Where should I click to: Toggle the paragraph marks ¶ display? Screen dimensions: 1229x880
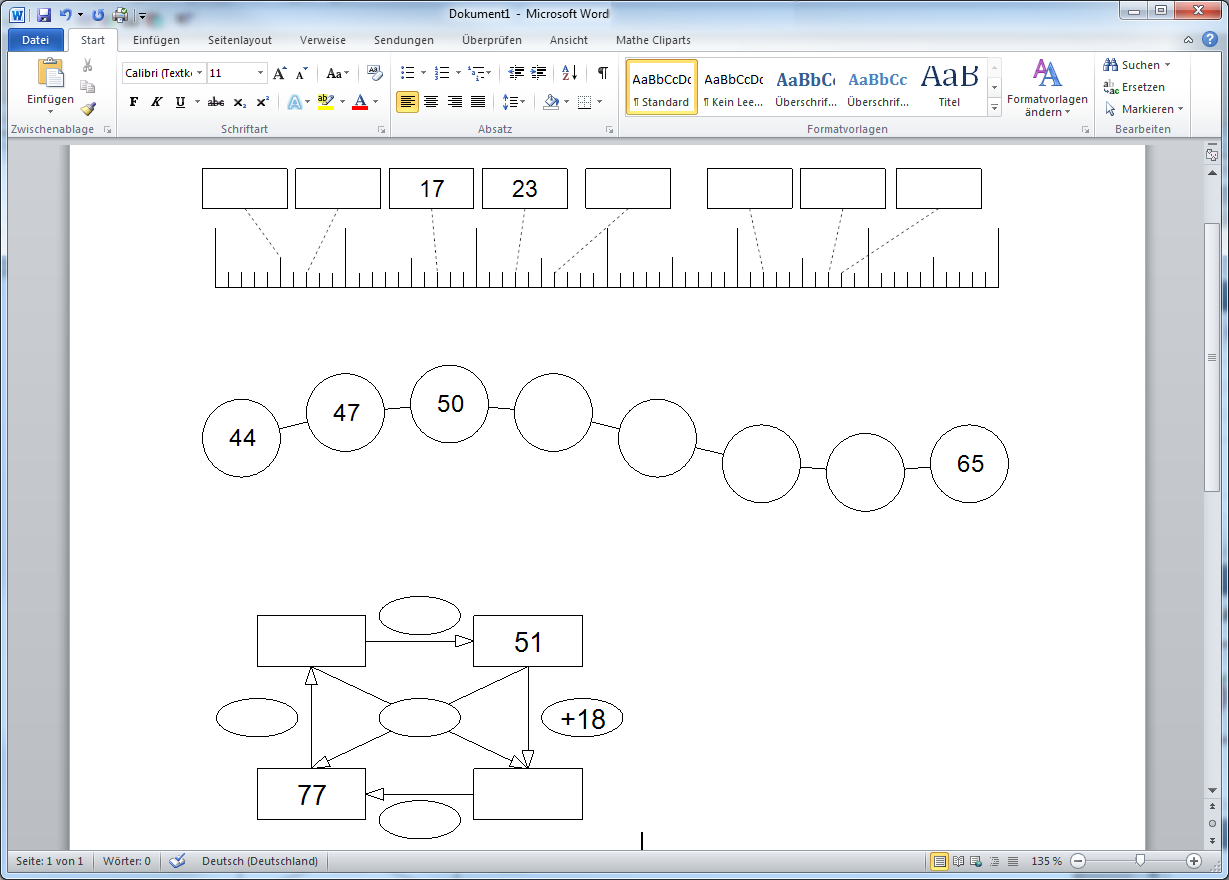click(x=602, y=73)
